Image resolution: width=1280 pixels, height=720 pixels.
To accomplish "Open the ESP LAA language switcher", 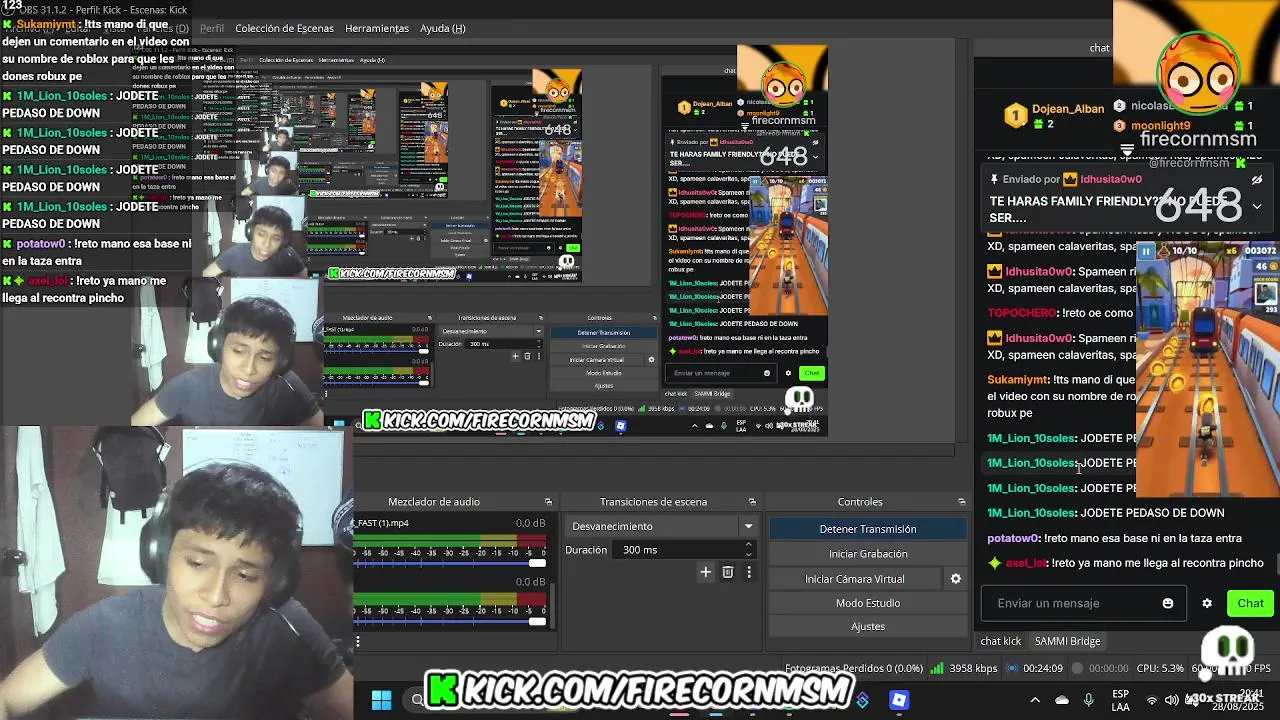I will point(1121,700).
